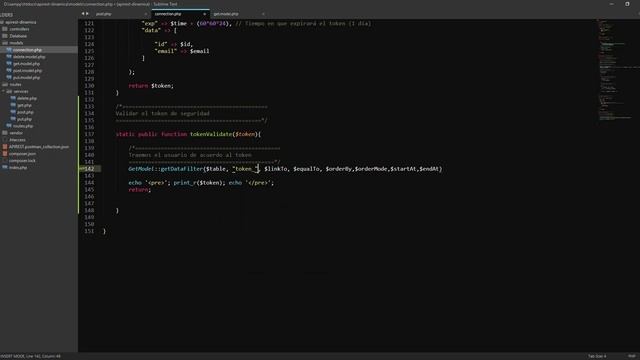Open the Tab Size setting in status bar
Screen dimensions: 640x360
(x=597, y=356)
